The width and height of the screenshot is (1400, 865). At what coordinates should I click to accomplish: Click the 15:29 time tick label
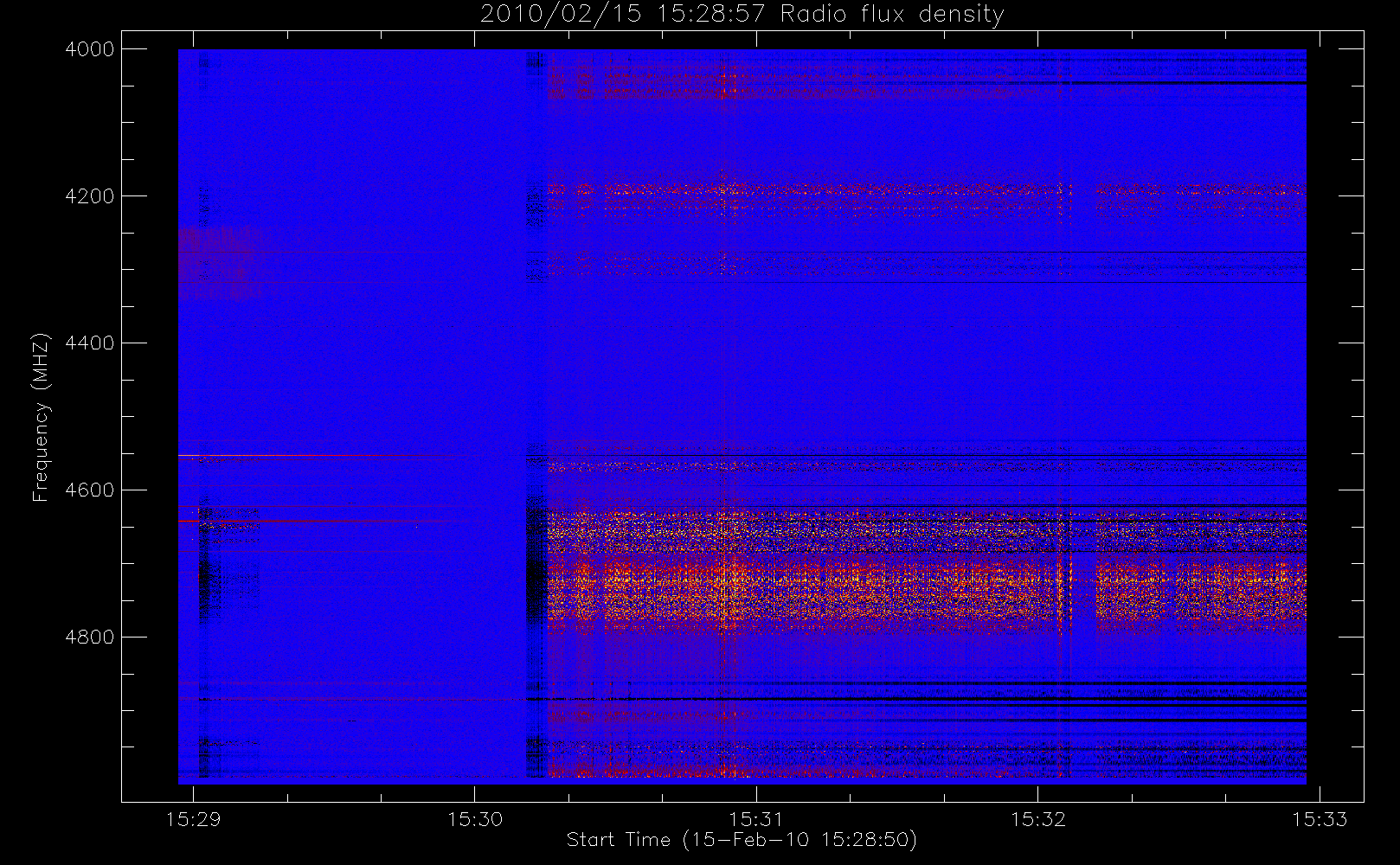tap(193, 819)
